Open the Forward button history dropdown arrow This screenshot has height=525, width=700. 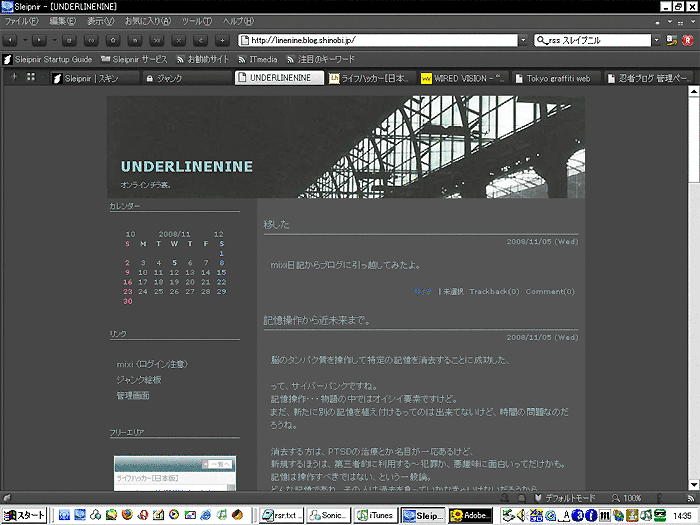pos(54,40)
